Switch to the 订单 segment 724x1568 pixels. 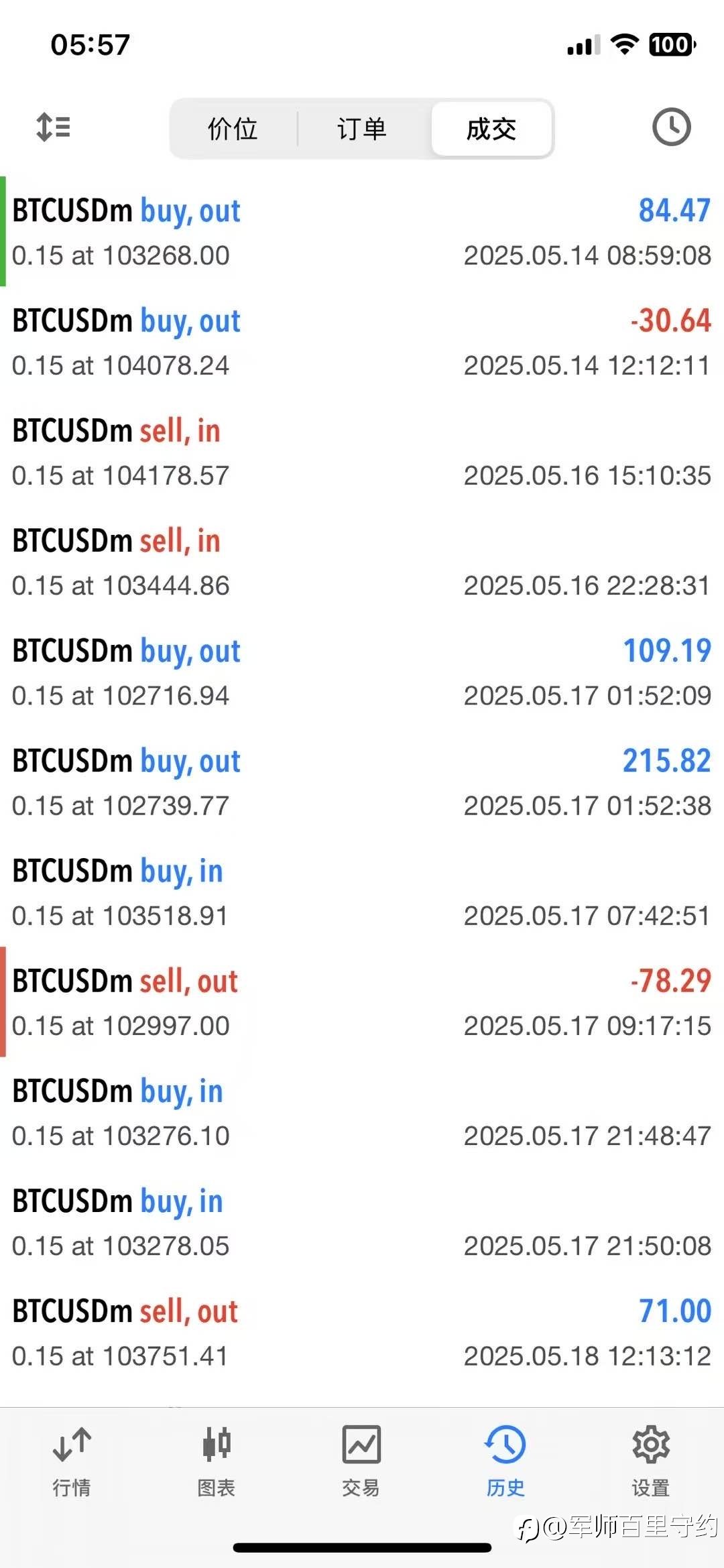point(362,129)
